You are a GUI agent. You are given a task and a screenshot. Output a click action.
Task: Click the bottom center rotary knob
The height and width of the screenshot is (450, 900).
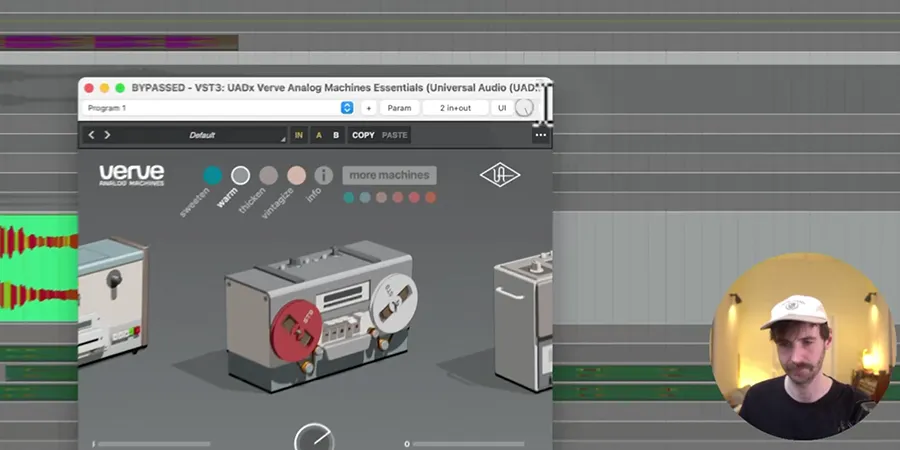[x=314, y=439]
